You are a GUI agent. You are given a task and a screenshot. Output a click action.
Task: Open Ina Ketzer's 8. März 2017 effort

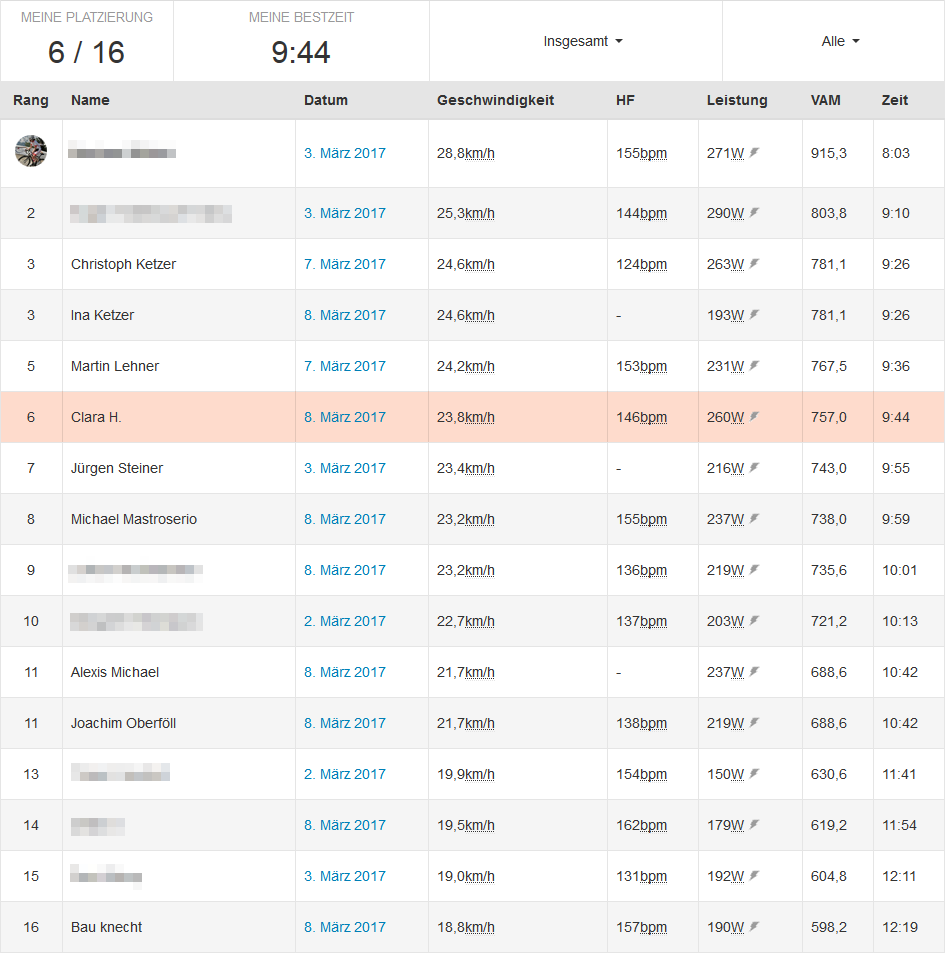click(x=344, y=315)
